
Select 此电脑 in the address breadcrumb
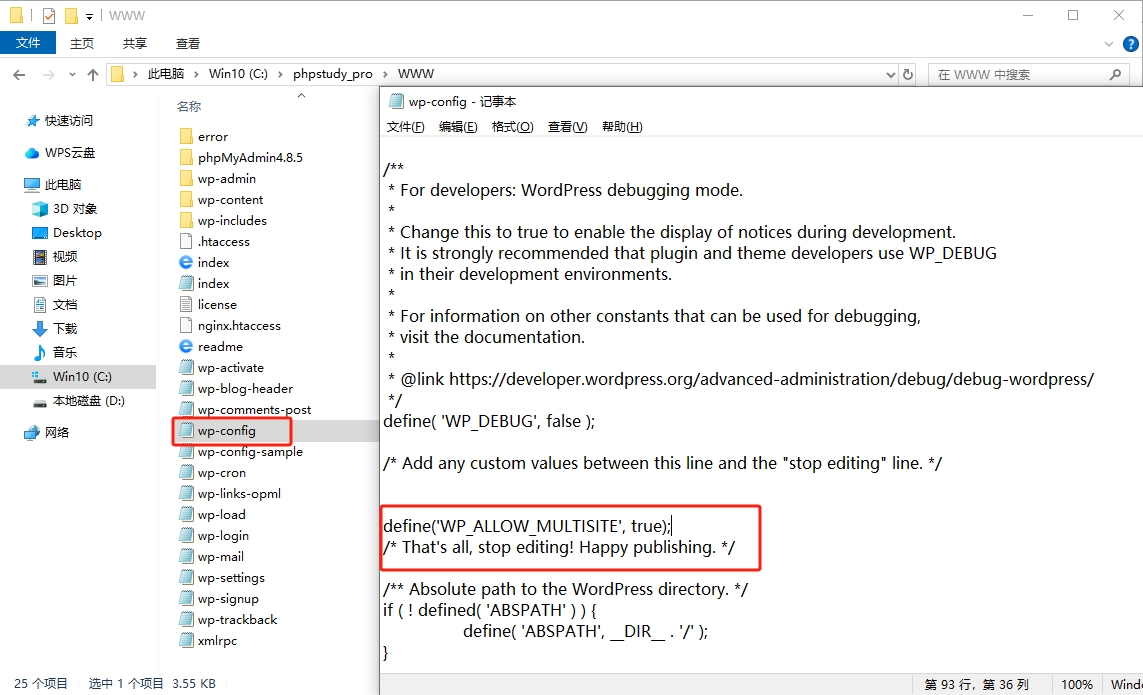165,74
